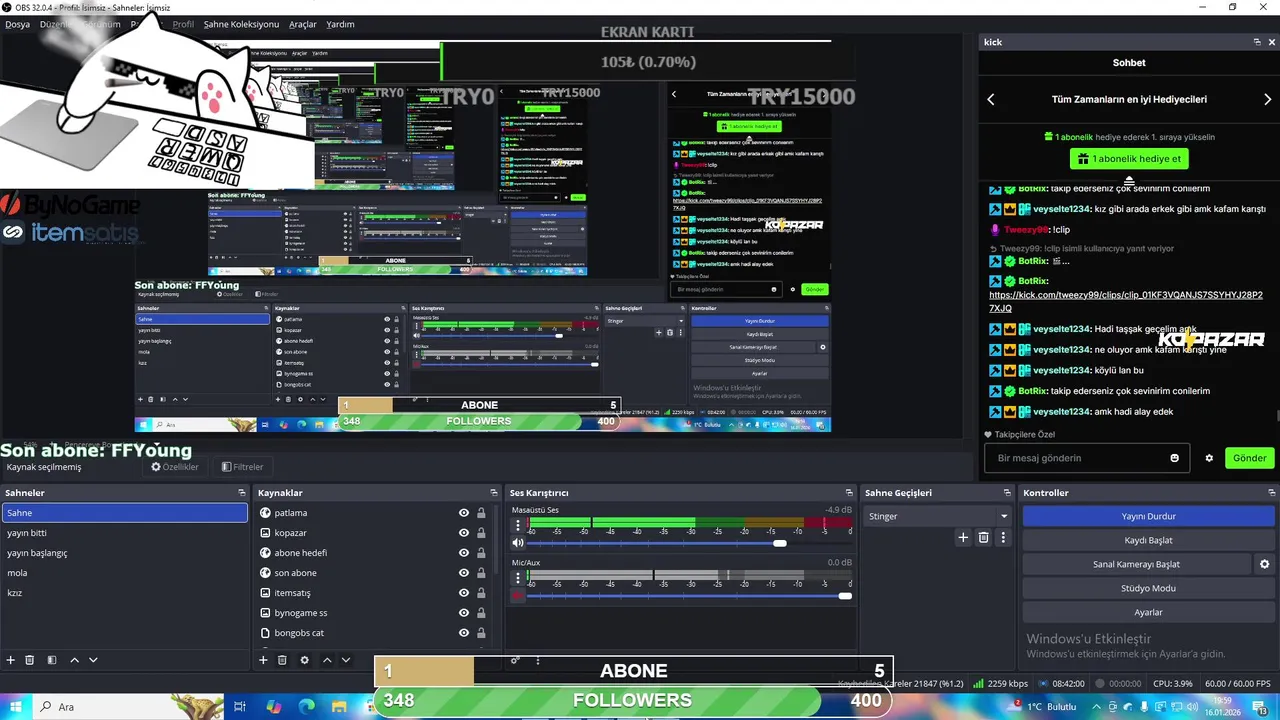
Task: Float the Sahneler dock panel
Action: [x=241, y=493]
